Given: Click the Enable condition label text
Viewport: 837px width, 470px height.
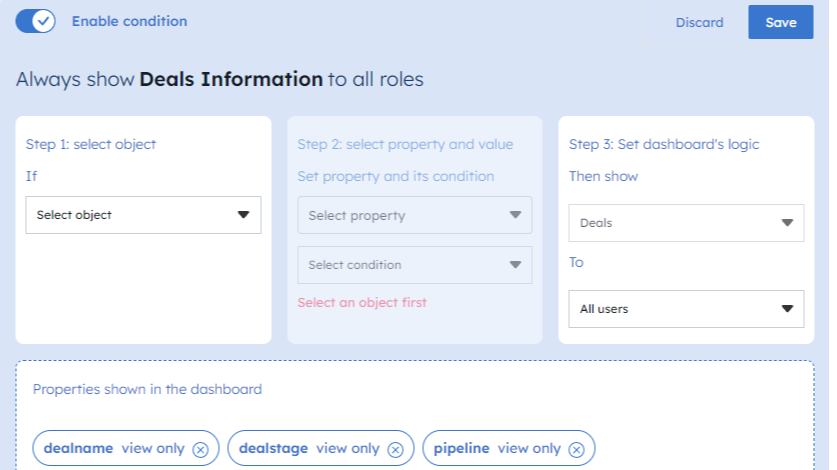Looking at the screenshot, I should (x=129, y=21).
